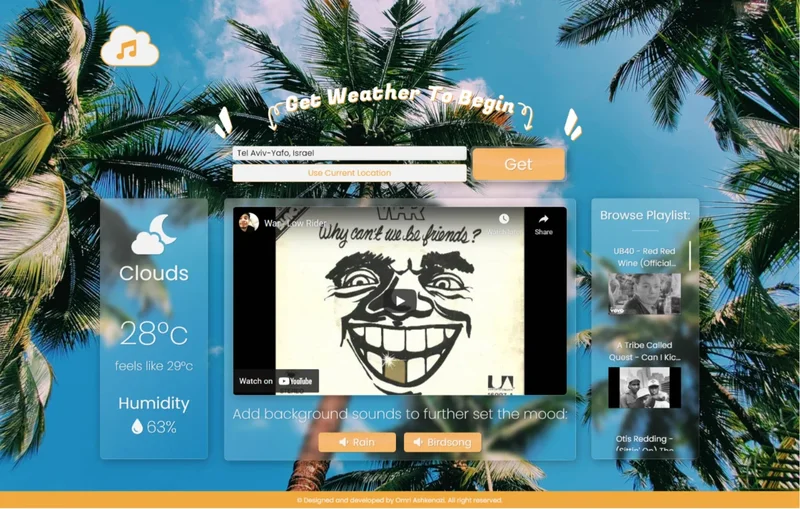Click the Tel Aviv-Yafo location input field
The width and height of the screenshot is (800, 509).
(349, 153)
